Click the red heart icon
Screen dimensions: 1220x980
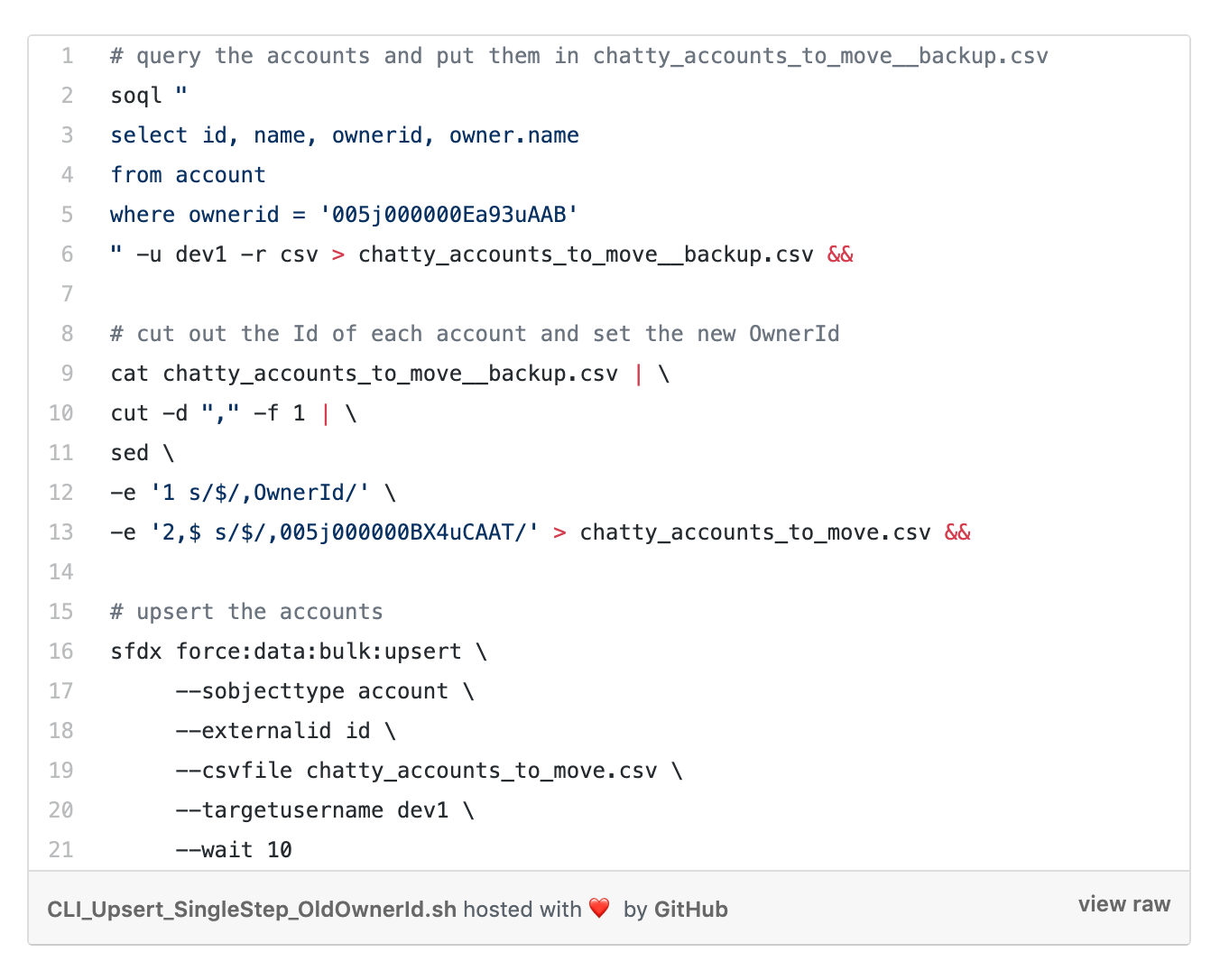pyautogui.click(x=599, y=908)
